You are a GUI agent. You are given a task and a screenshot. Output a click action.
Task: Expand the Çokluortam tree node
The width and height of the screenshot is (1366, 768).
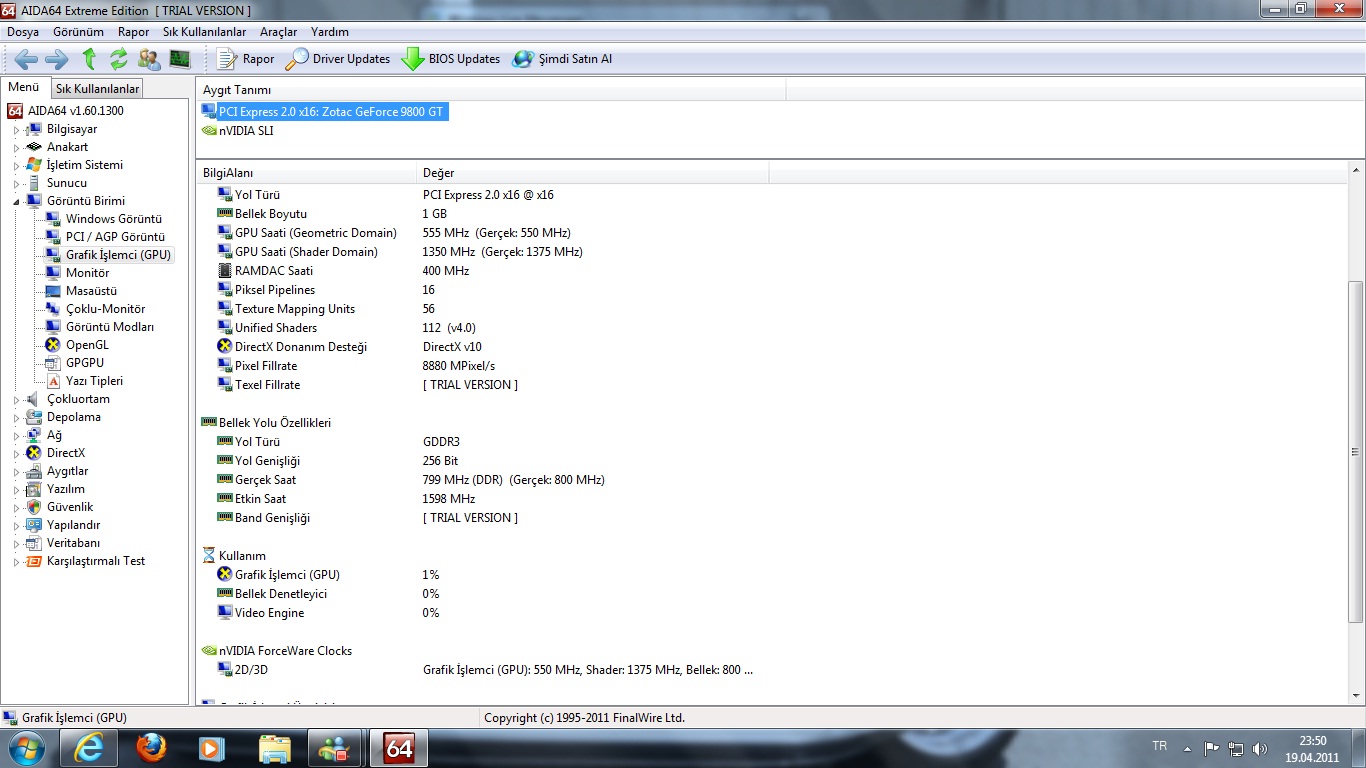[x=16, y=400]
